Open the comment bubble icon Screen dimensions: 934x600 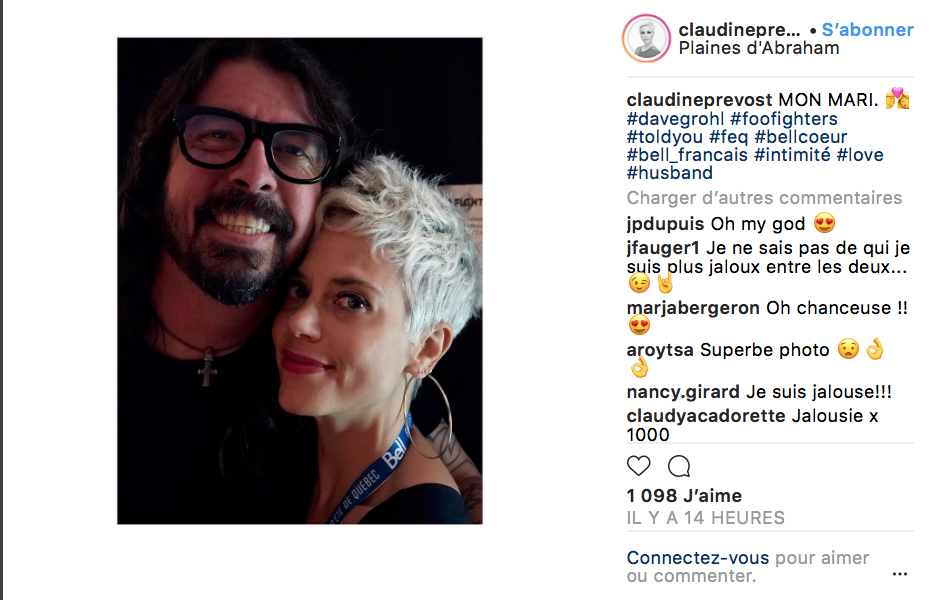click(679, 466)
